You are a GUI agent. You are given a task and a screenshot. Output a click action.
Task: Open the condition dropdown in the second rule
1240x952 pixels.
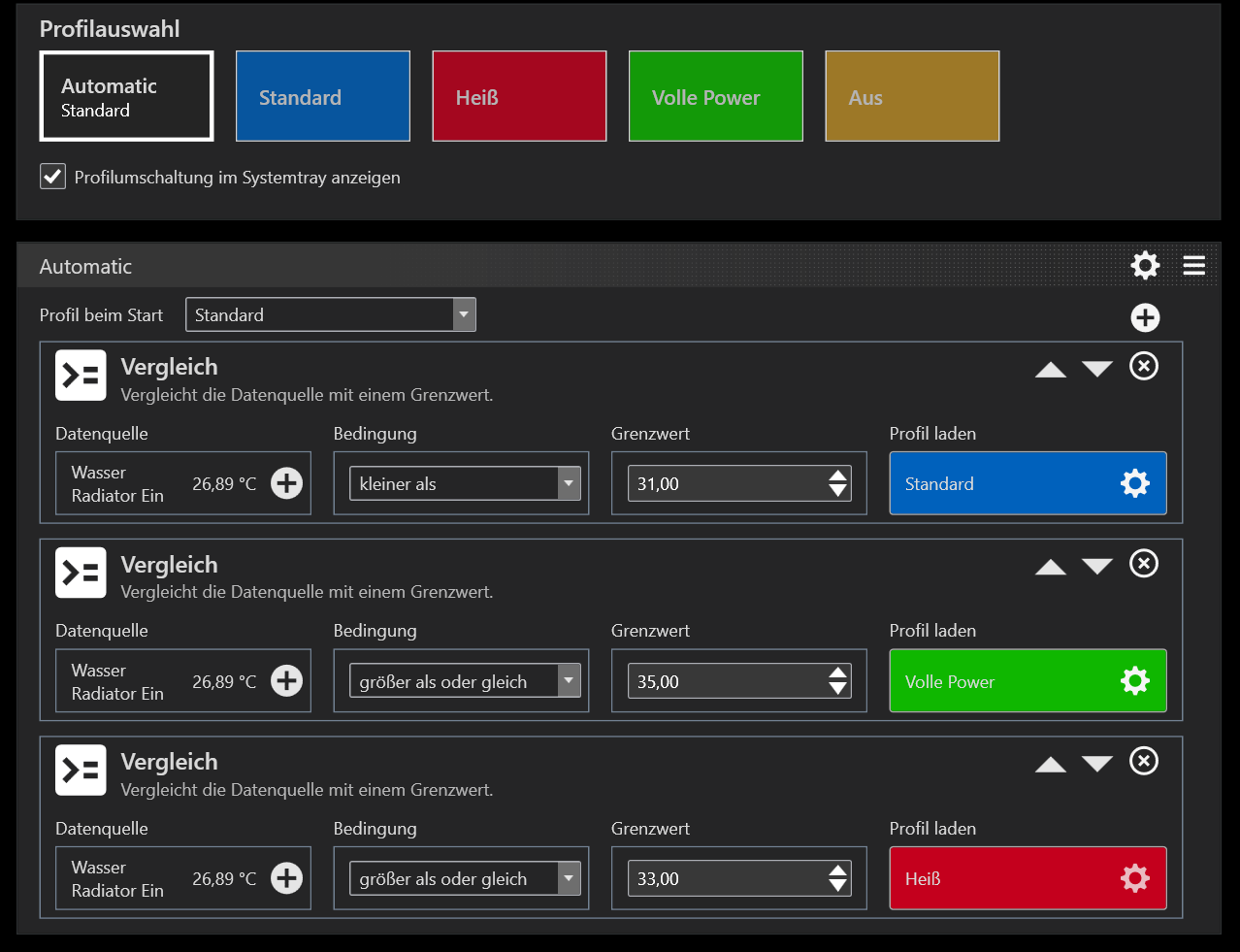[x=569, y=681]
